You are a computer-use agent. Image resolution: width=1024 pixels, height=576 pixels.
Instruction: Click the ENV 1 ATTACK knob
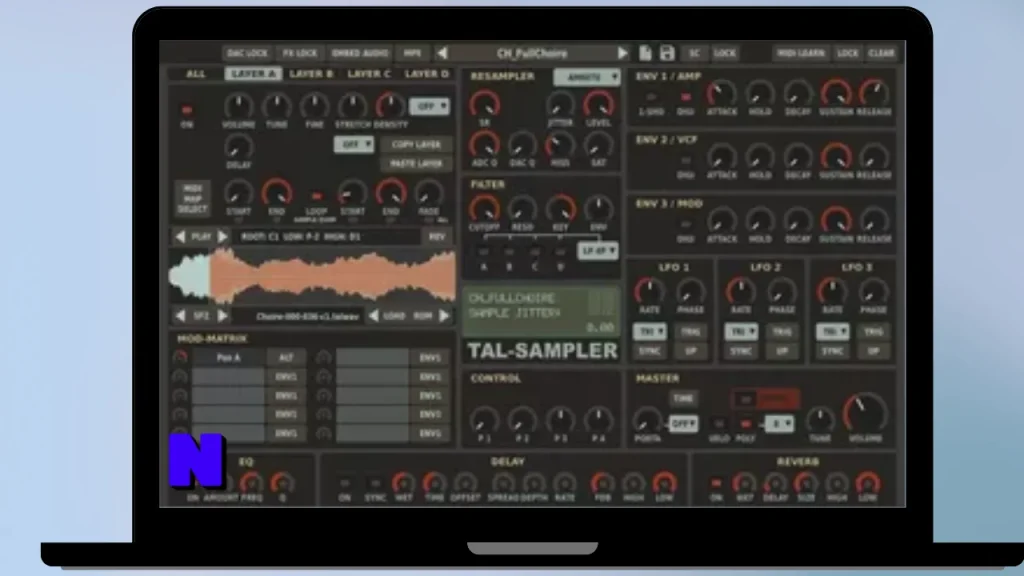[721, 94]
